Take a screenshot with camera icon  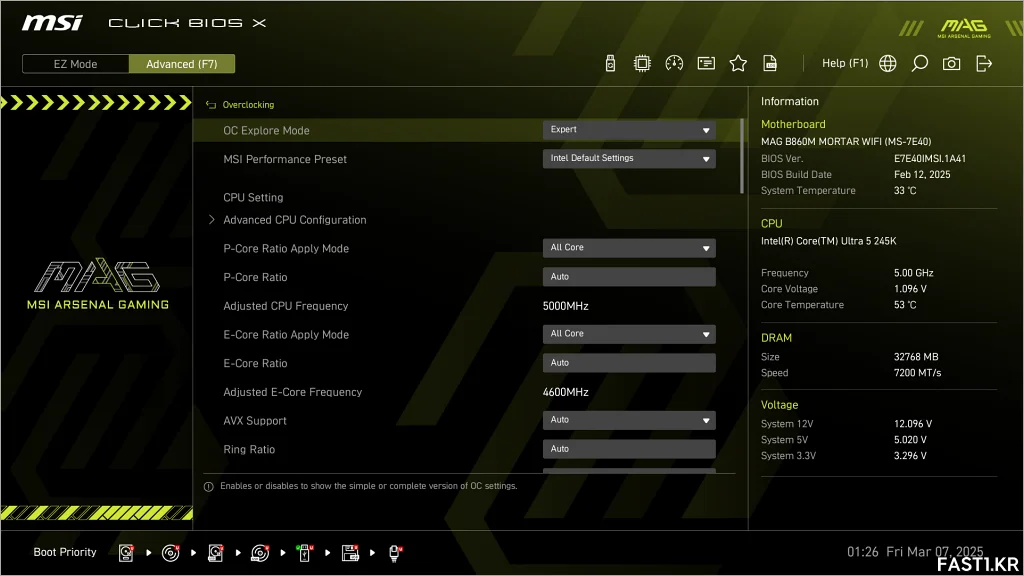pos(952,63)
